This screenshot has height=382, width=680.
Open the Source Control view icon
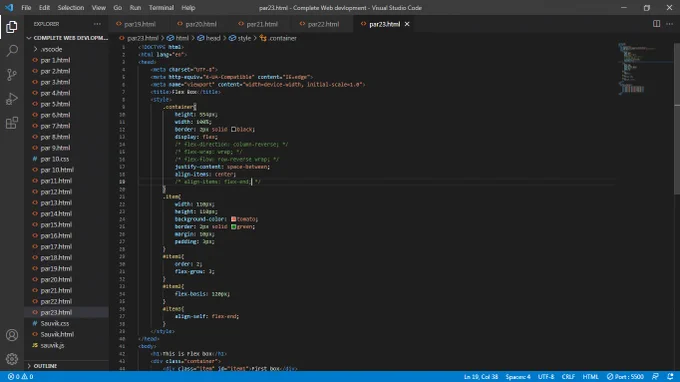click(12, 75)
